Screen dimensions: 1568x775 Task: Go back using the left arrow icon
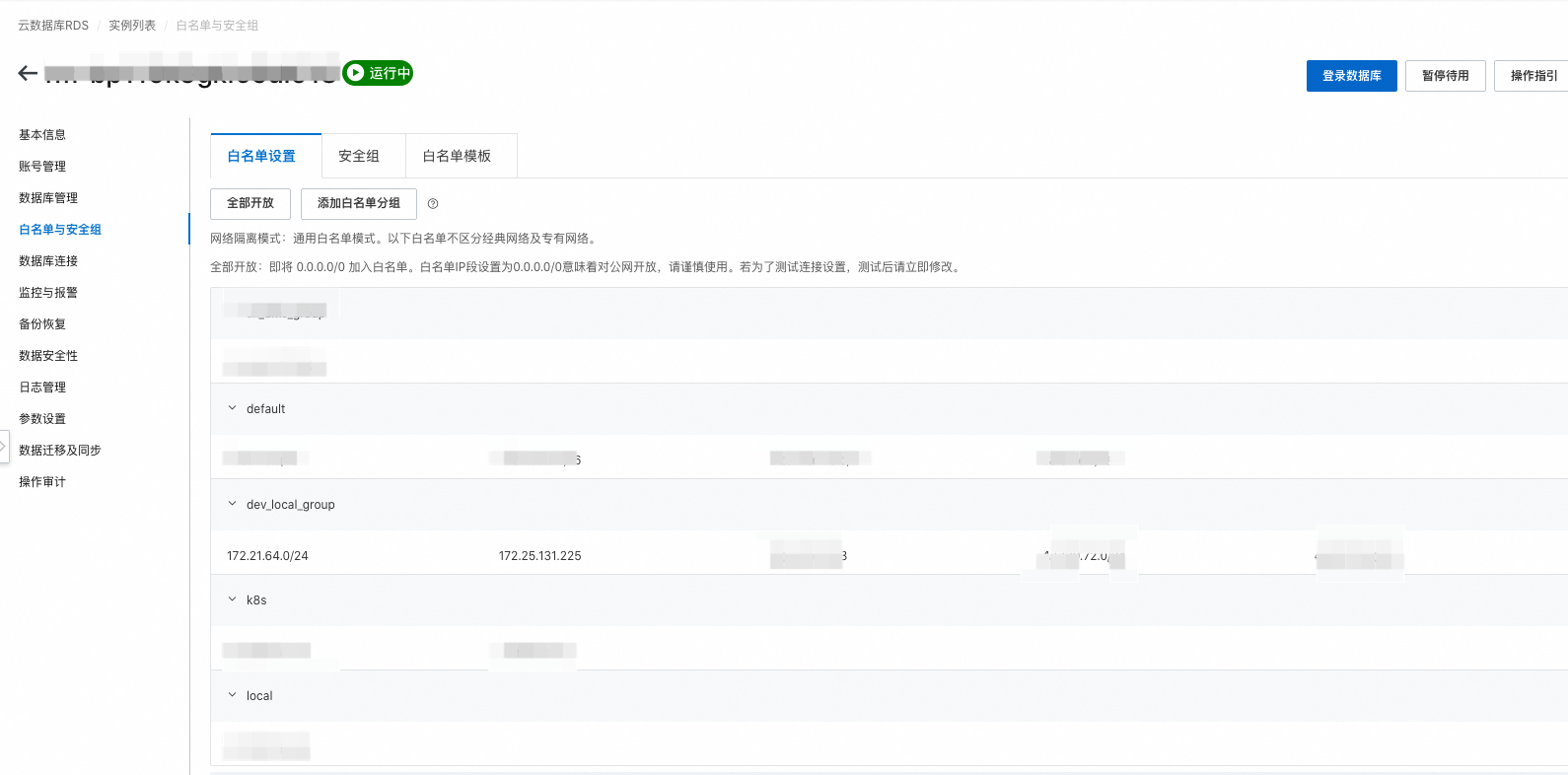click(x=28, y=73)
